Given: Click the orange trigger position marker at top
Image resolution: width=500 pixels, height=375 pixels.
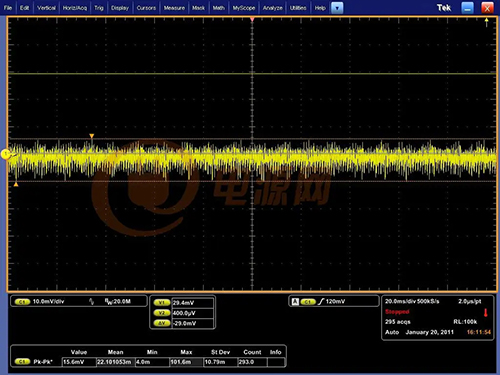Looking at the screenshot, I should tap(252, 20).
